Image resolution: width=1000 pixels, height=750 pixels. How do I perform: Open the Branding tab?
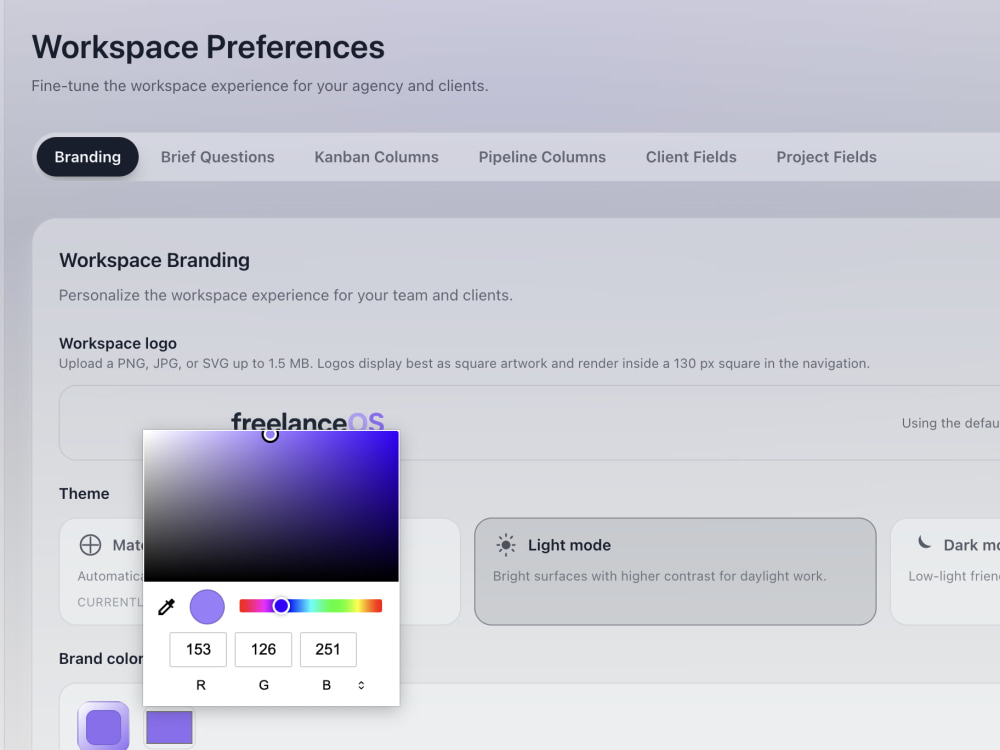pyautogui.click(x=87, y=157)
